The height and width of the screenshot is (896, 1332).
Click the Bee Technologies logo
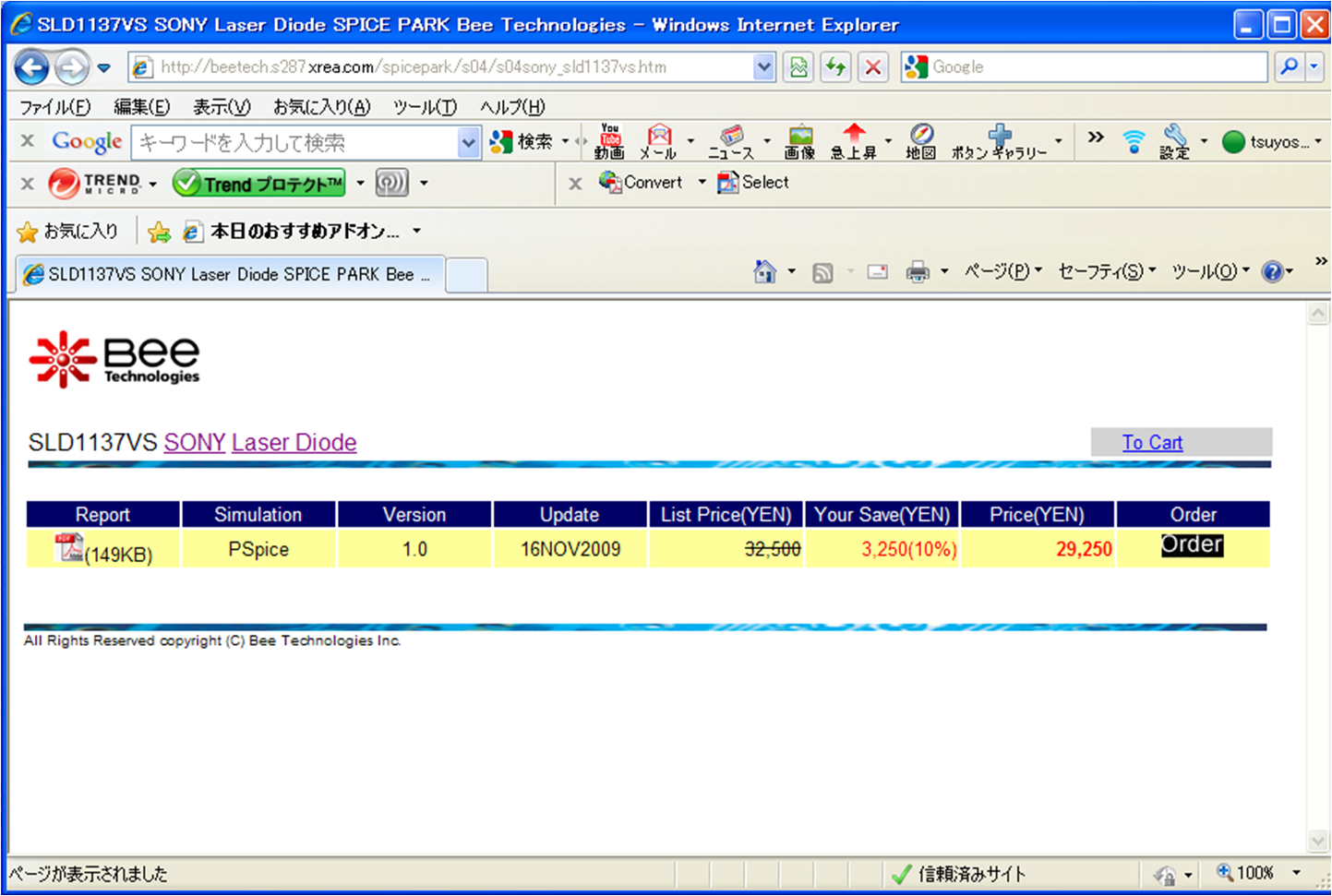(x=114, y=359)
